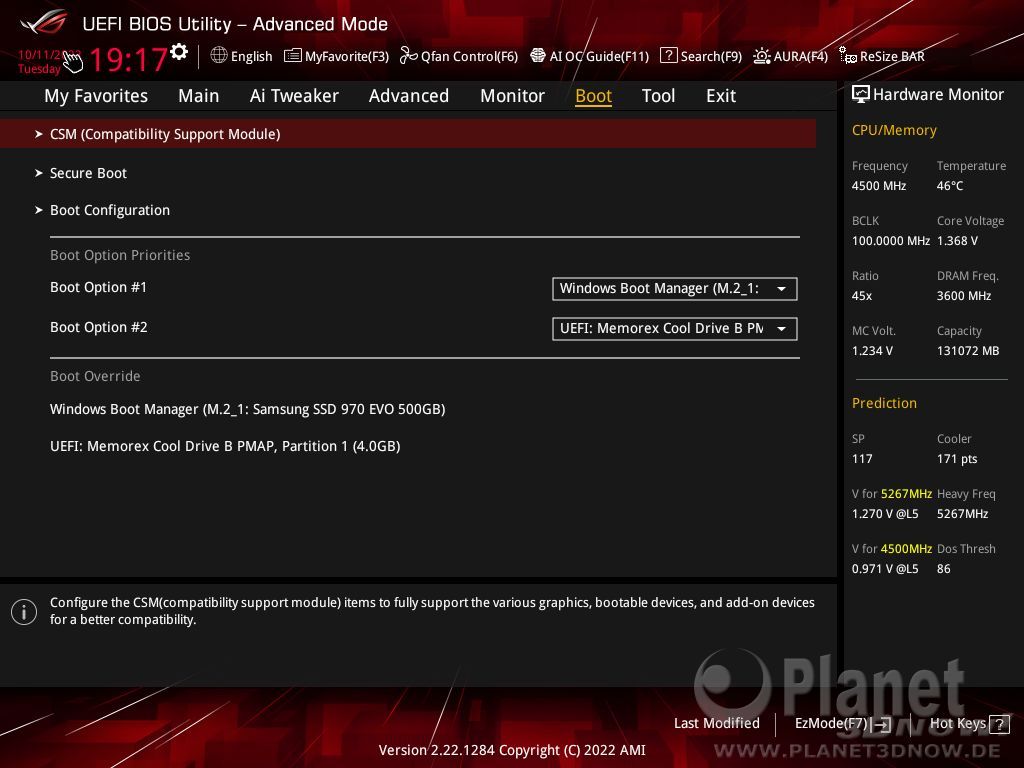
Task: Override boot with Windows Boot Manager Samsung SSD
Action: click(248, 409)
